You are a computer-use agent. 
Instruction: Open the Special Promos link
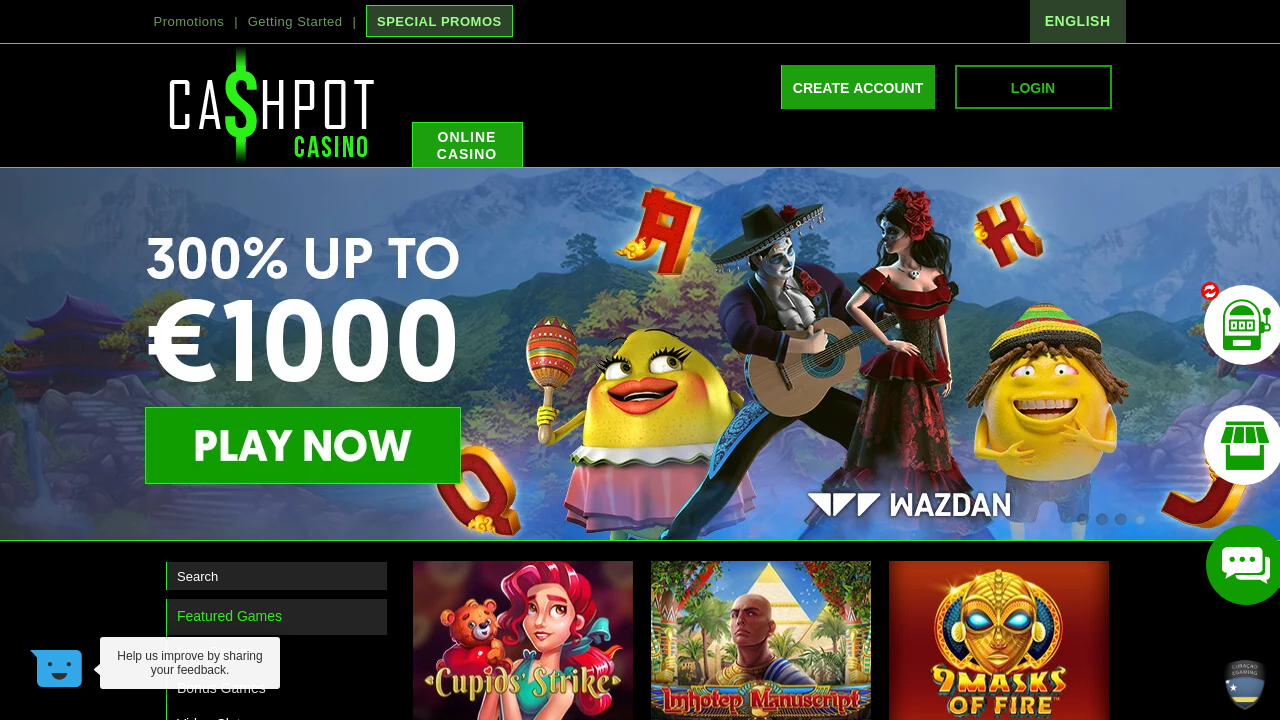coord(439,21)
